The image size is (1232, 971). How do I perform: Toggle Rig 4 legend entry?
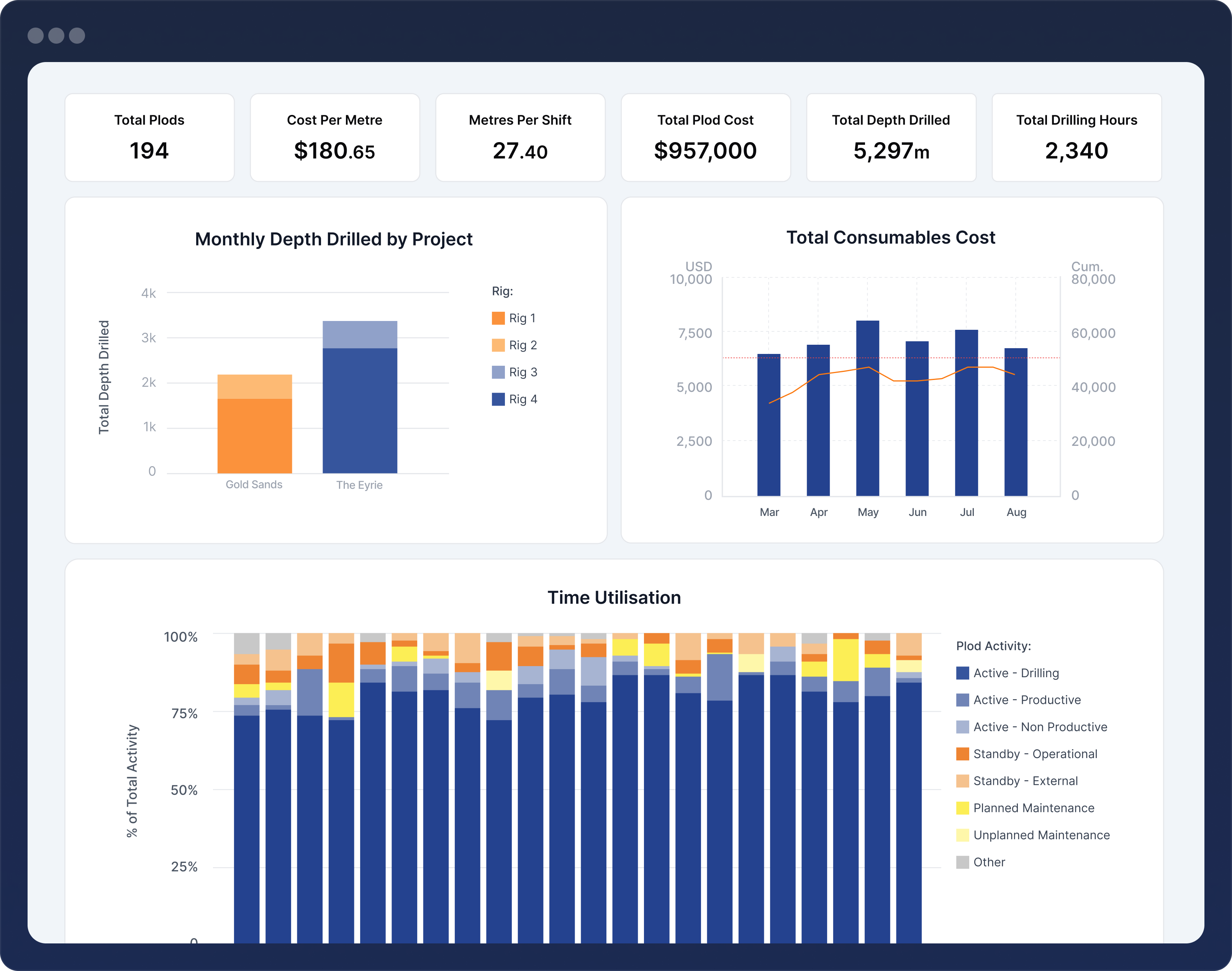pos(522,399)
